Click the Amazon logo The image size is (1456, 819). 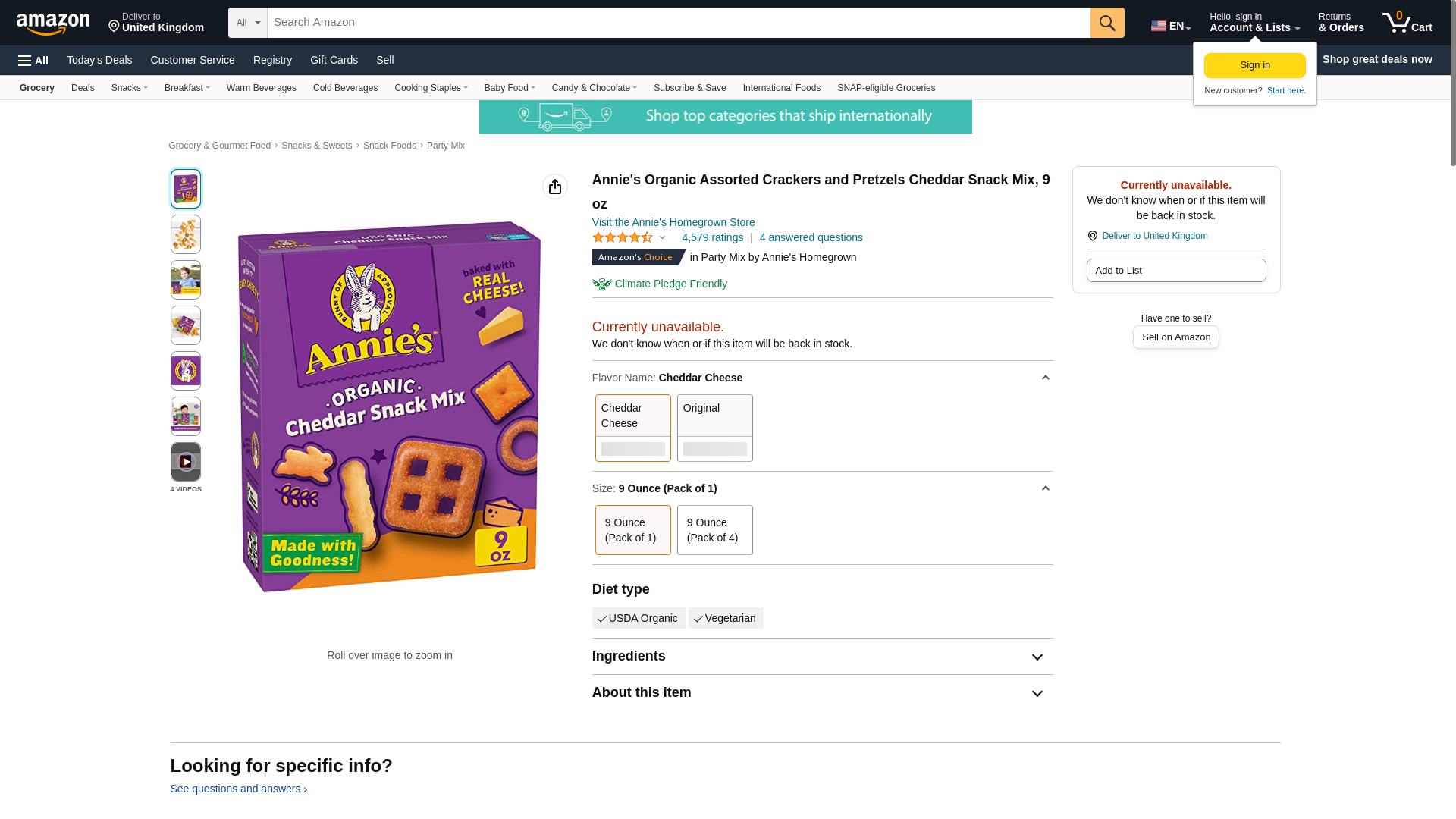(53, 24)
